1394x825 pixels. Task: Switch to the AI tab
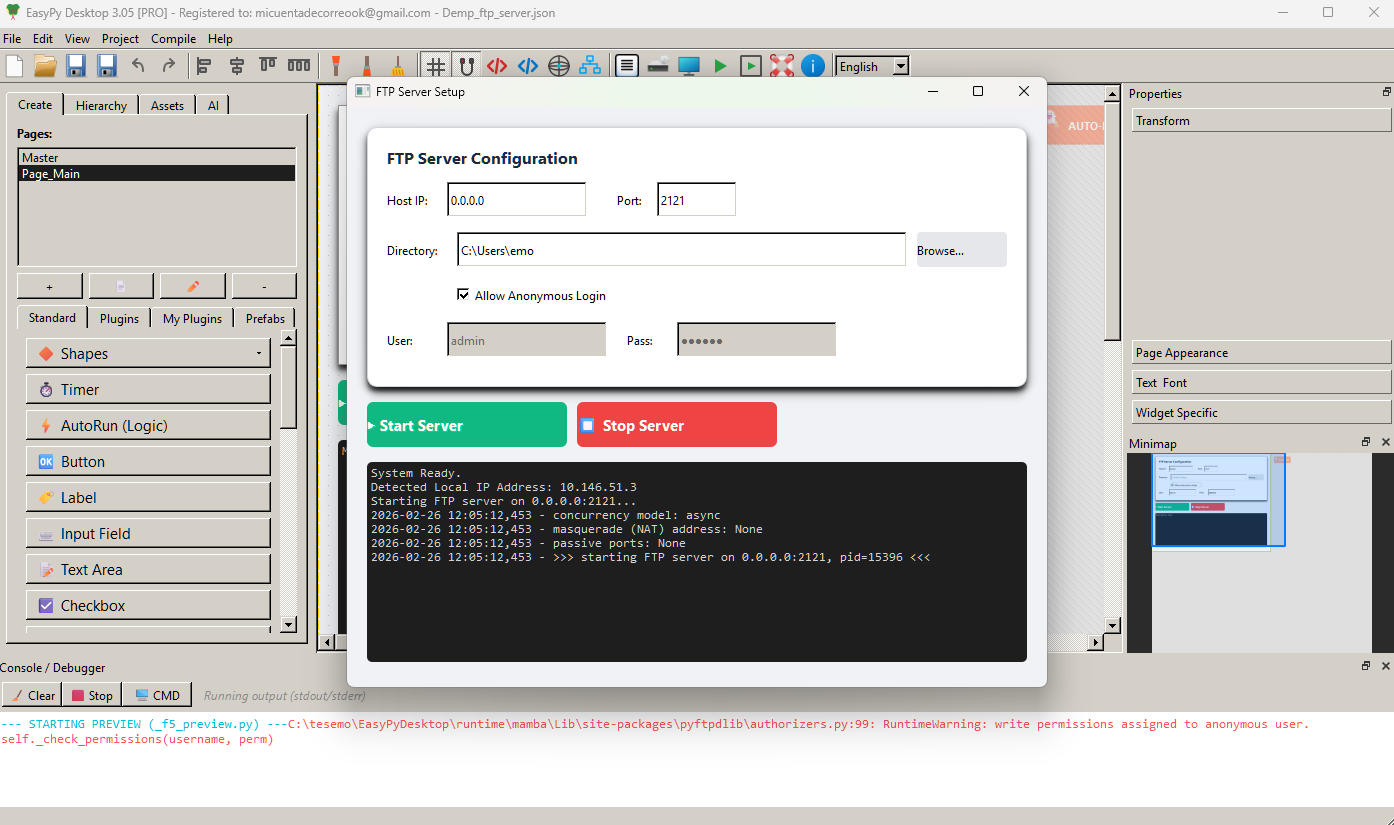coord(213,105)
